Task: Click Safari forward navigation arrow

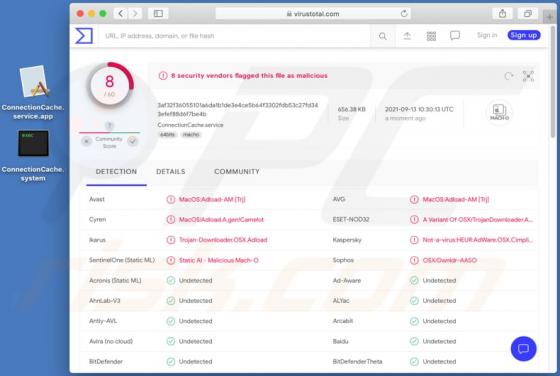Action: click(x=135, y=14)
